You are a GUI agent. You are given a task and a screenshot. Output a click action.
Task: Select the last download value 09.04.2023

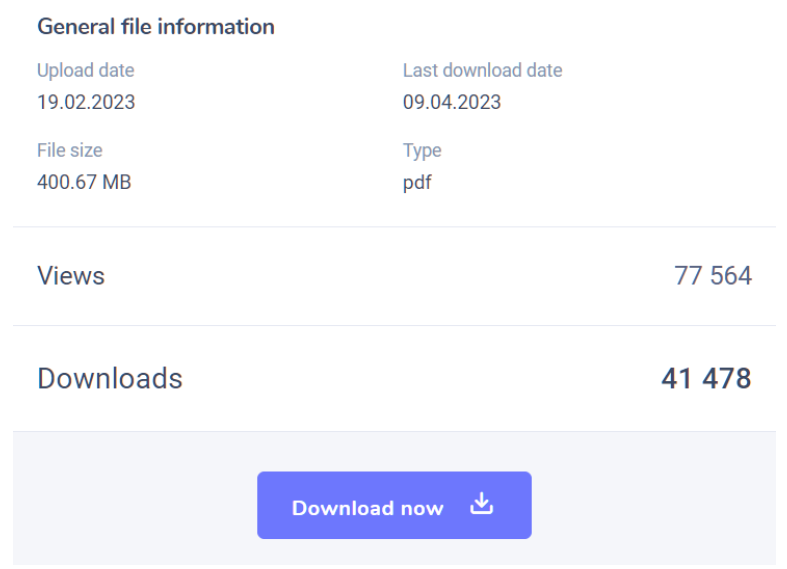coord(452,102)
